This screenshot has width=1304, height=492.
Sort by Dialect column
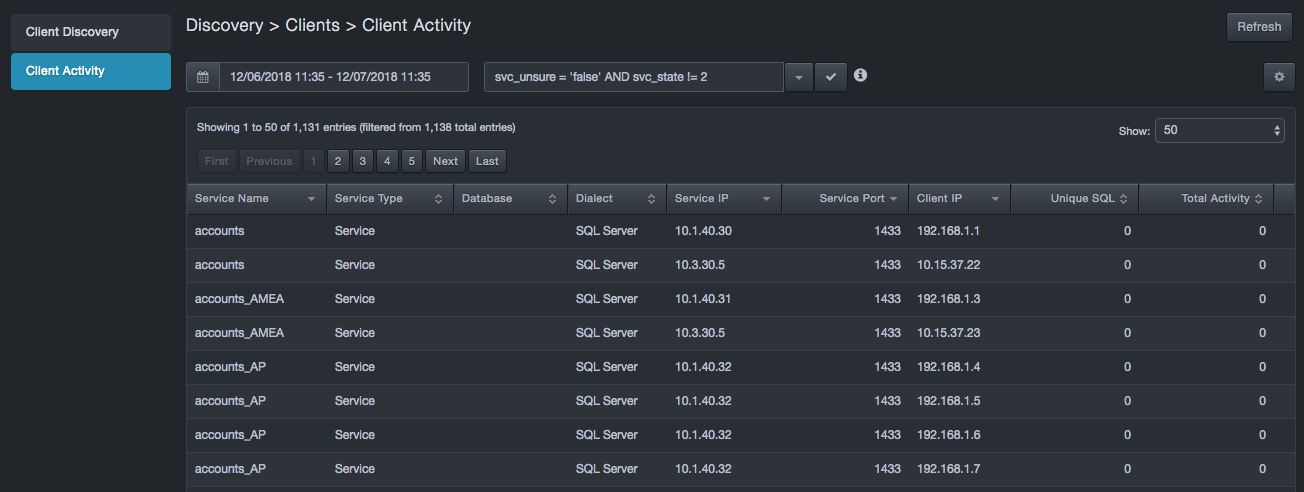tap(617, 198)
